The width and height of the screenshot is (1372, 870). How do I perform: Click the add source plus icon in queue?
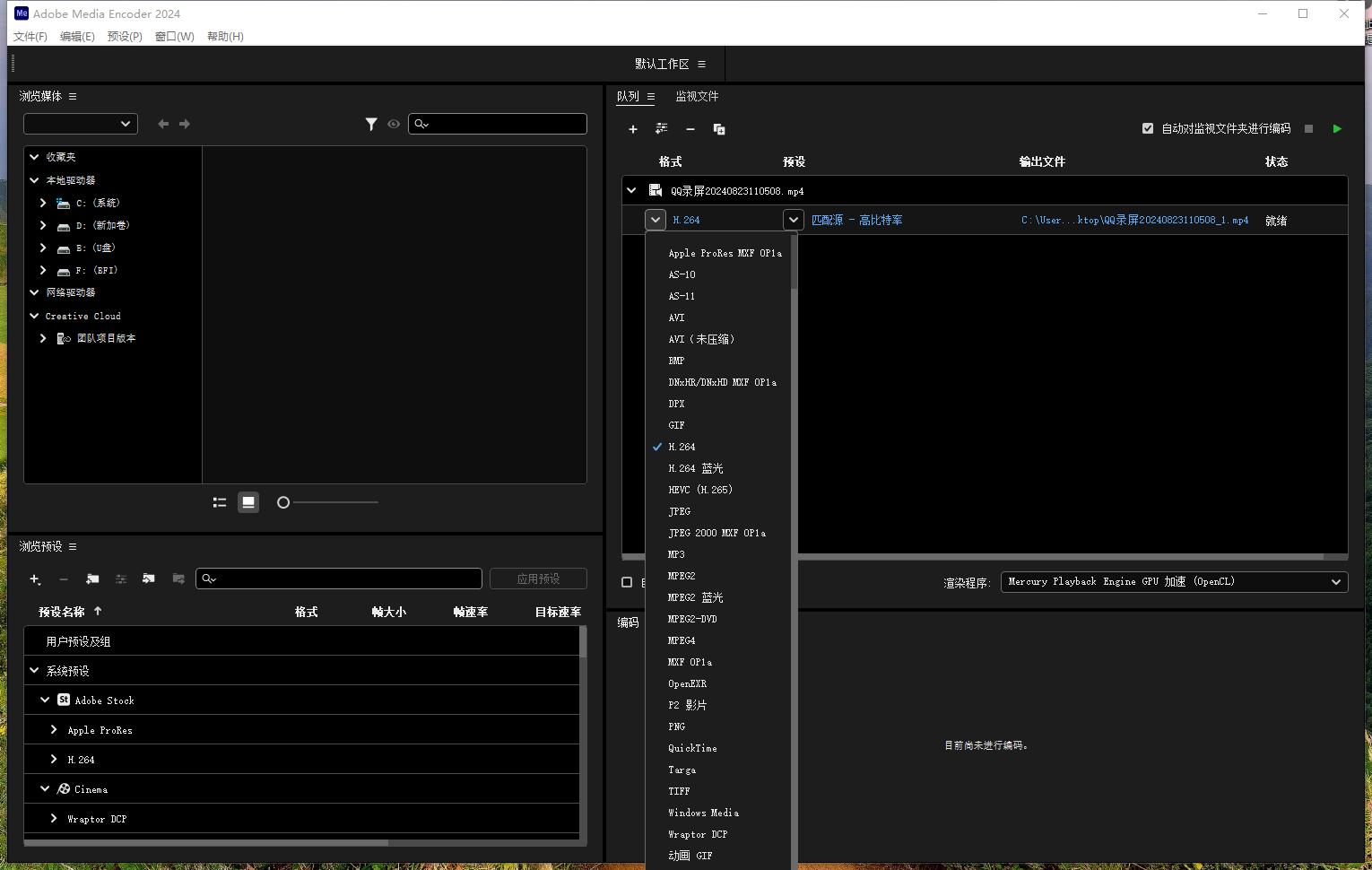pos(633,129)
